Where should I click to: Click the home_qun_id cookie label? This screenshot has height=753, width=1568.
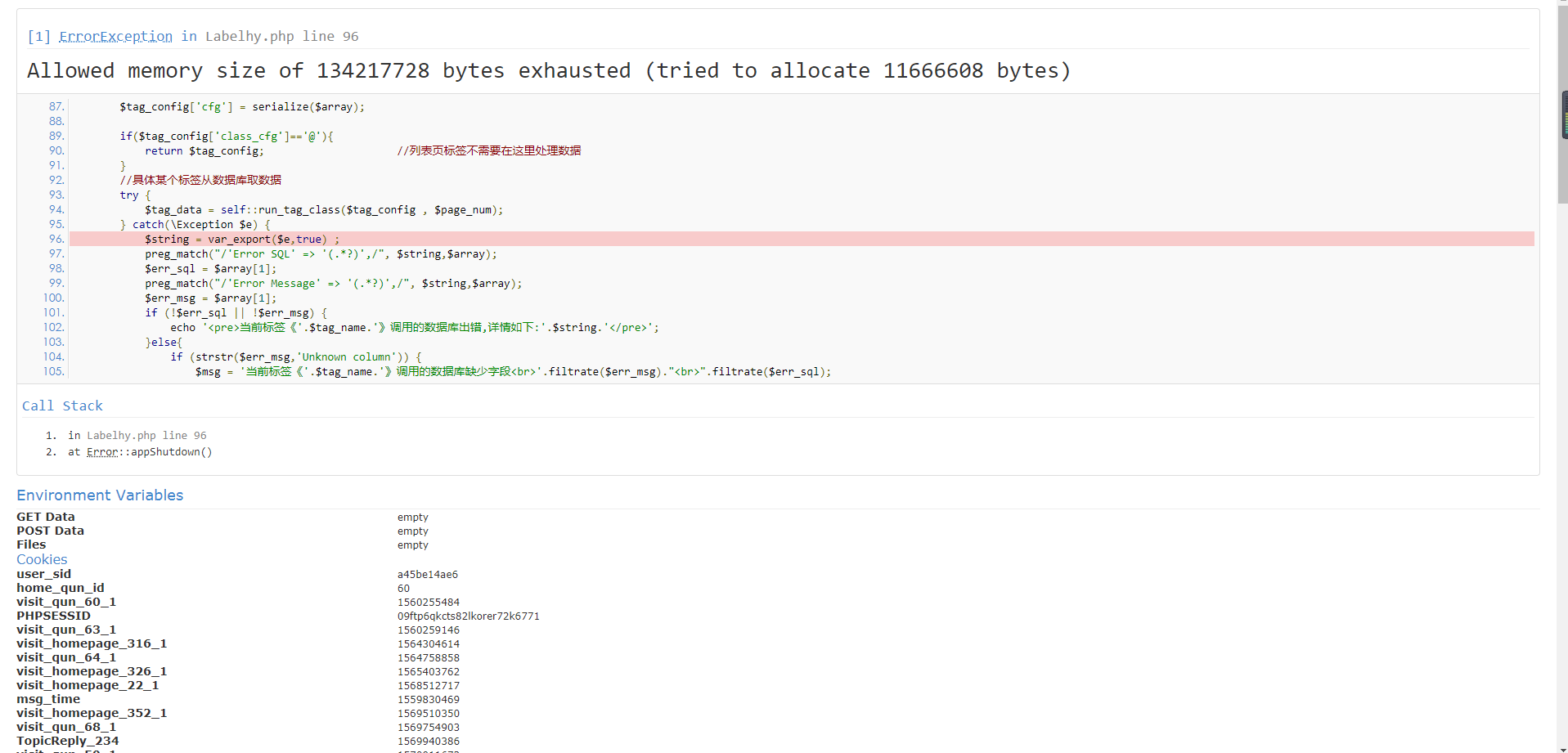click(61, 588)
